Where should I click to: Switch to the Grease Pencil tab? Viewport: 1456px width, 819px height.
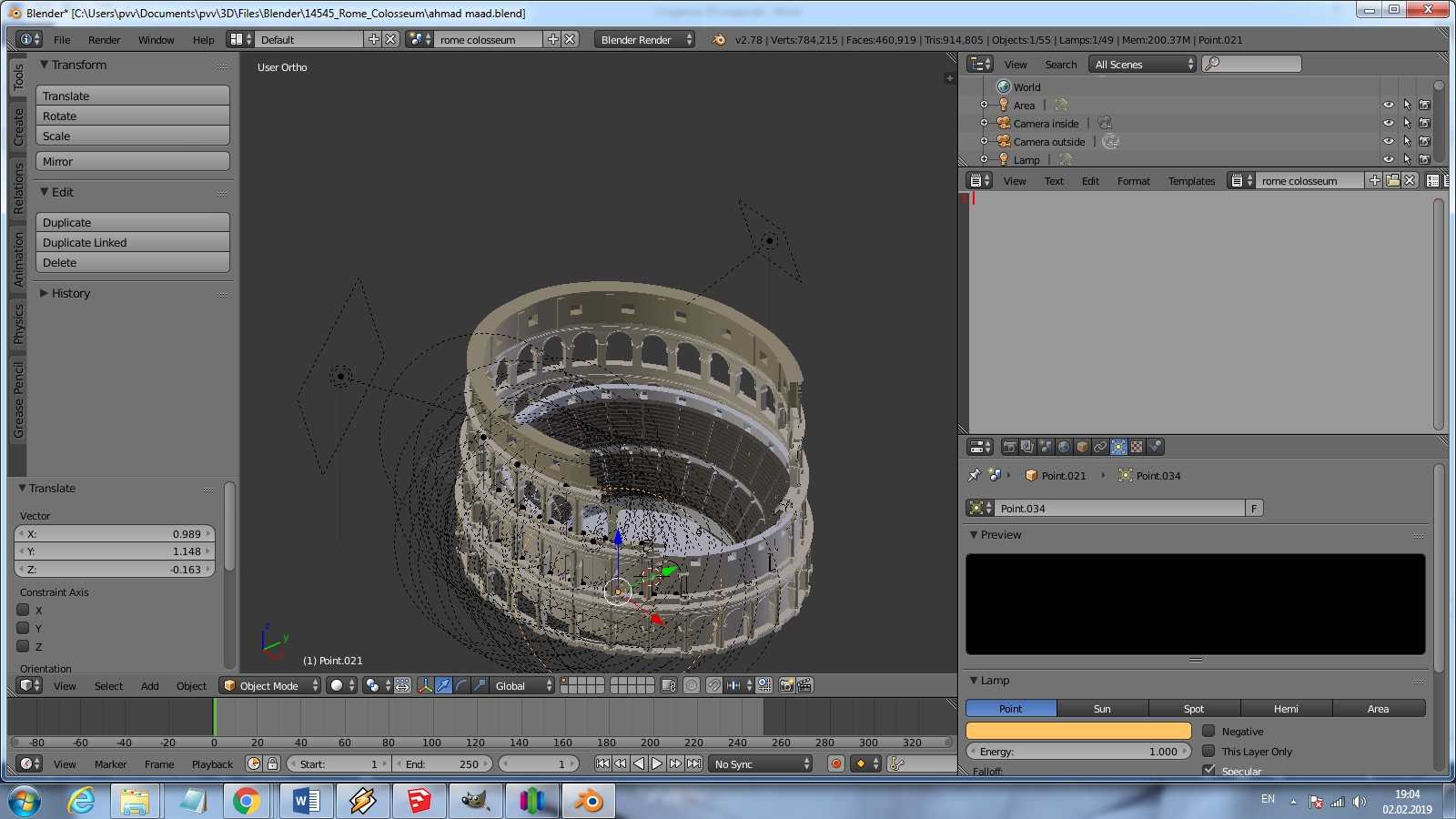pyautogui.click(x=18, y=400)
